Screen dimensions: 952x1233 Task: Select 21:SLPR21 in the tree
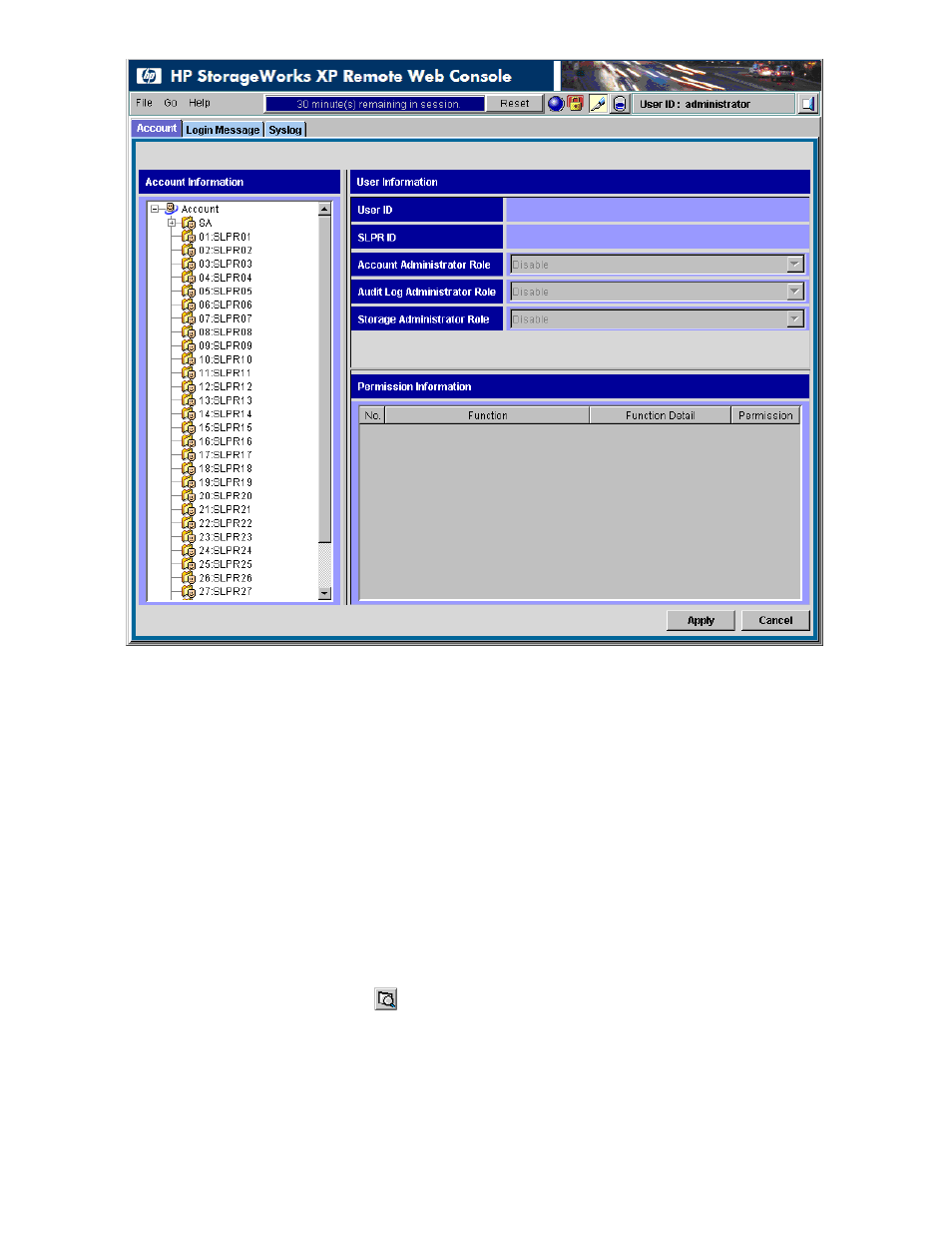226,509
